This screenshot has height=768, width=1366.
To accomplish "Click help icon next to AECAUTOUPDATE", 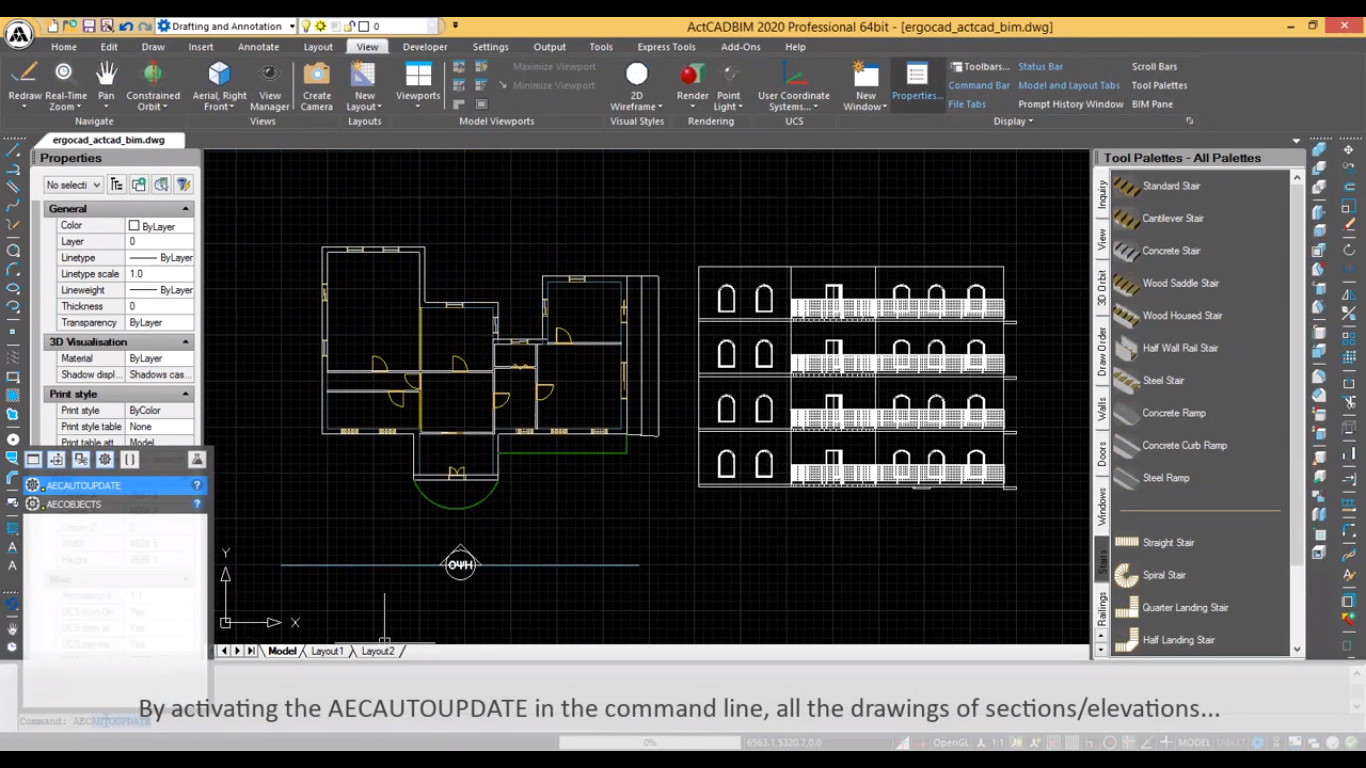I will pyautogui.click(x=197, y=485).
